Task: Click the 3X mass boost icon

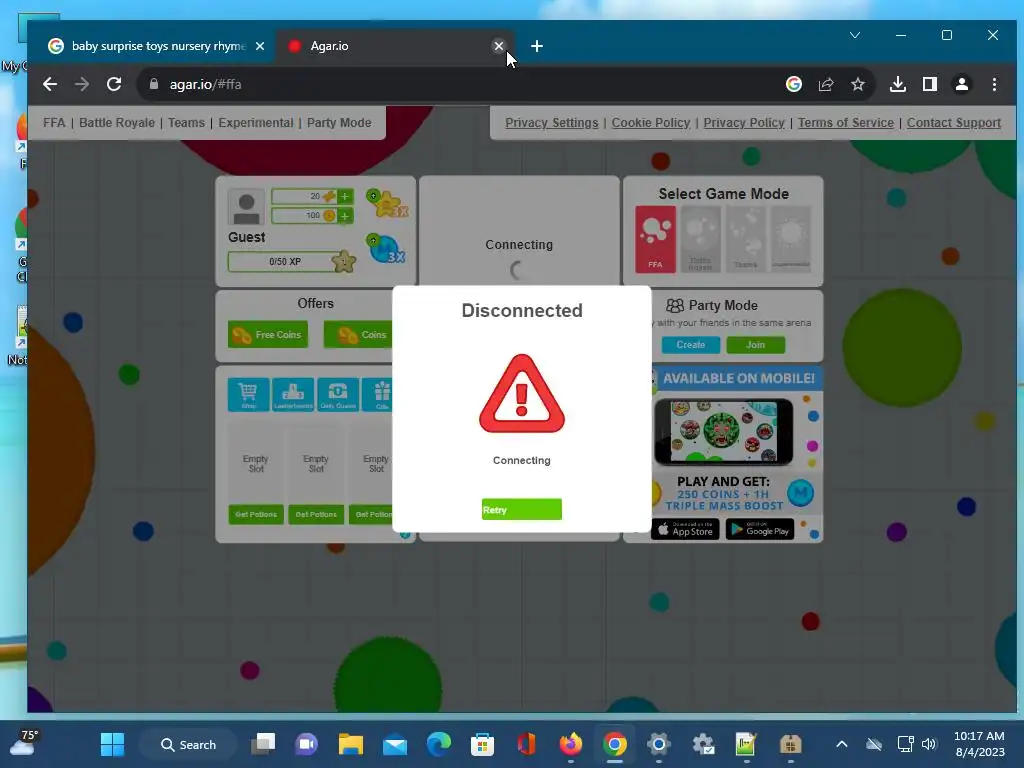Action: click(387, 249)
